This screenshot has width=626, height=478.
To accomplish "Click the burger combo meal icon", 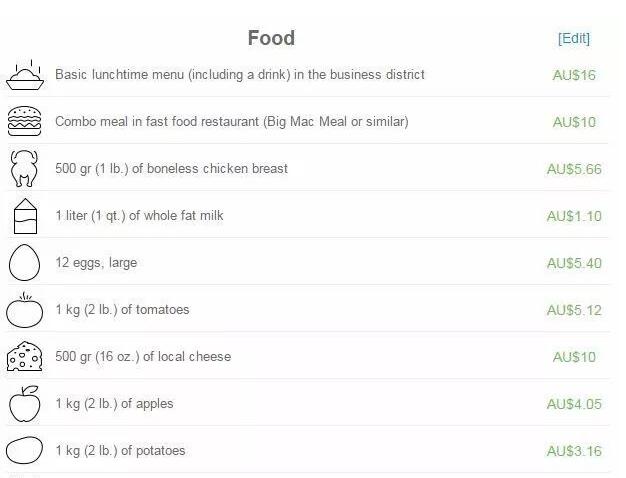I will pos(25,122).
